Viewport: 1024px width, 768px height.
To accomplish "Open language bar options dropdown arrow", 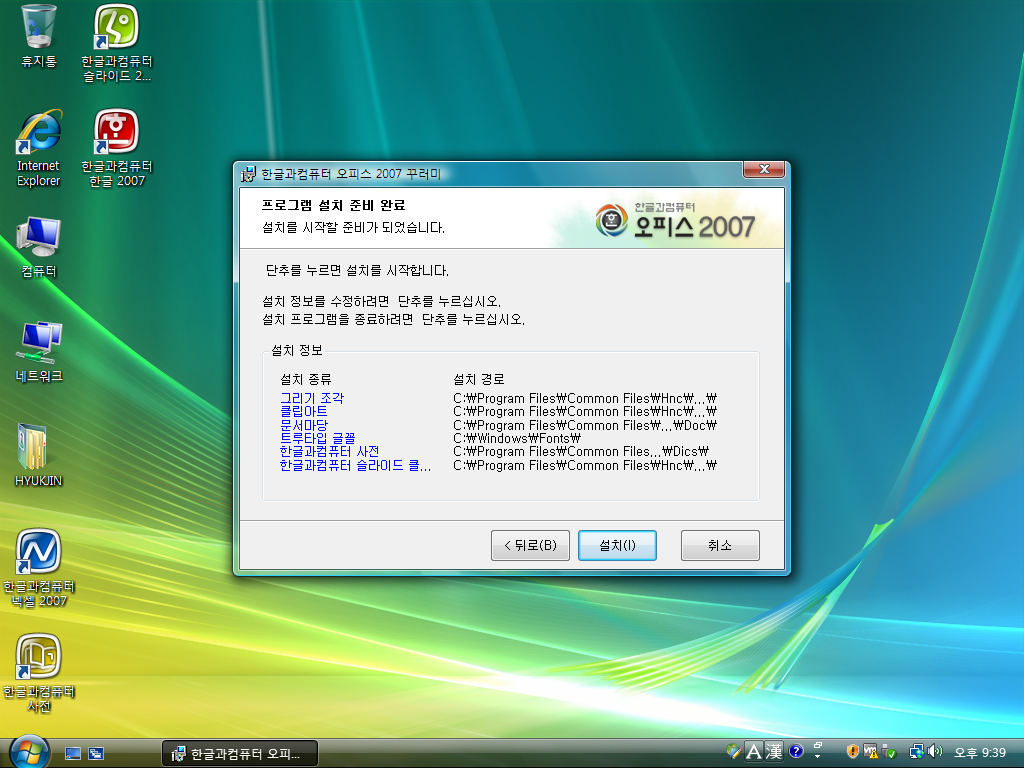I will click(817, 756).
